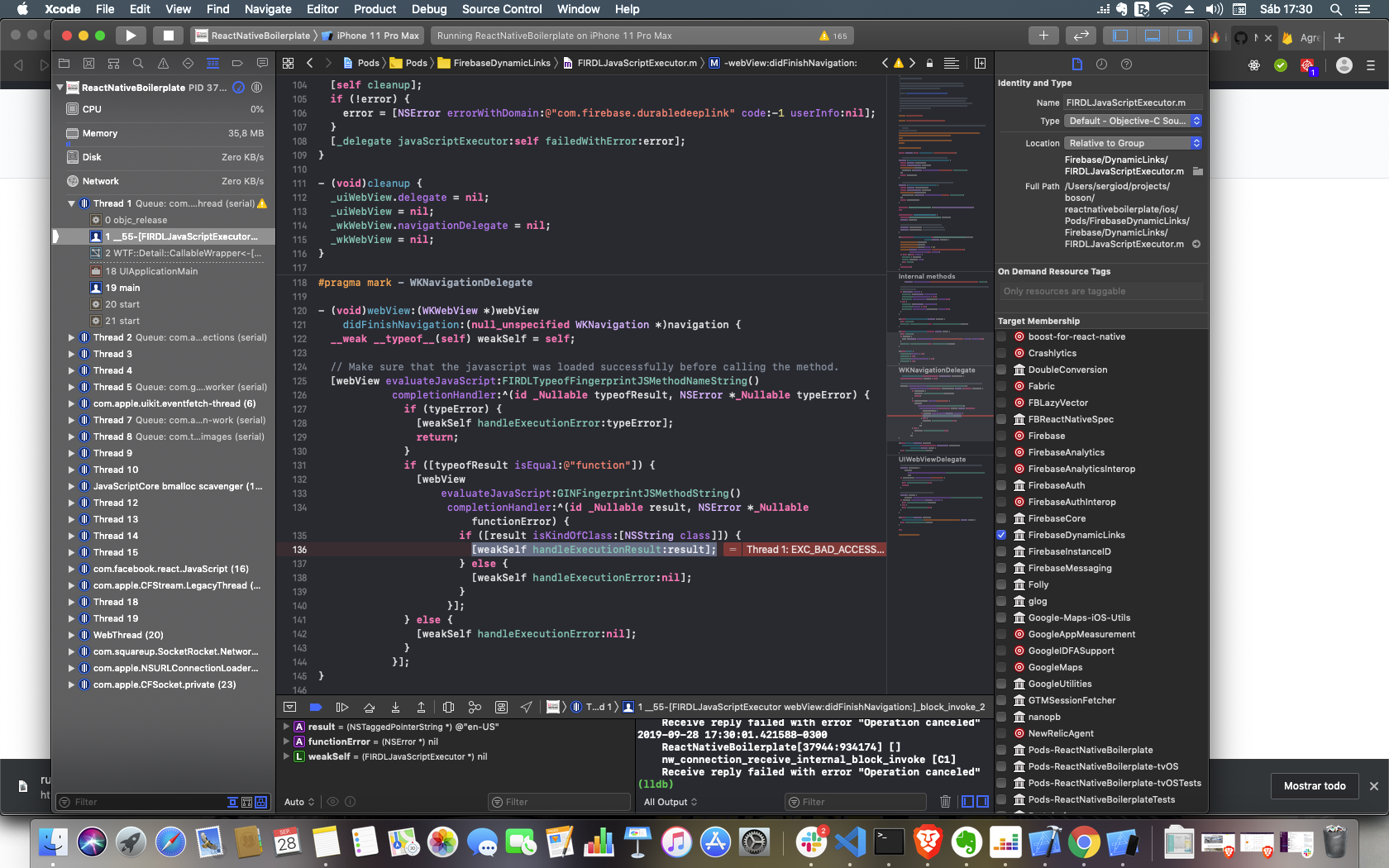Open the Source Control menu
1389x868 pixels.
tap(502, 9)
